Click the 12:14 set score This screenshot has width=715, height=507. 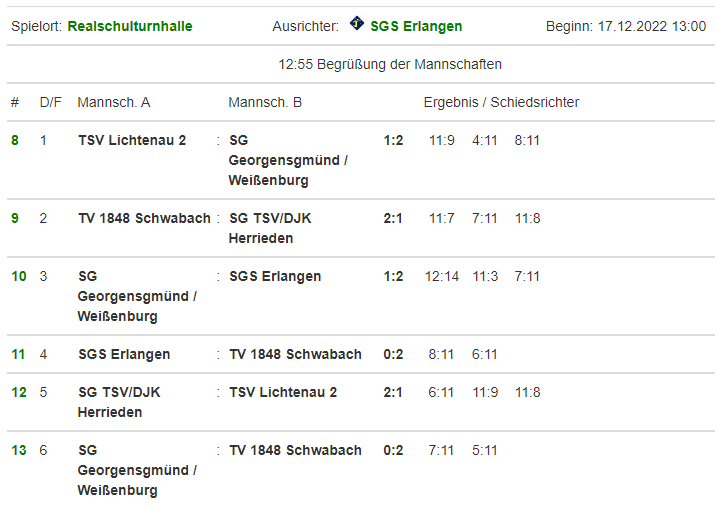click(442, 276)
